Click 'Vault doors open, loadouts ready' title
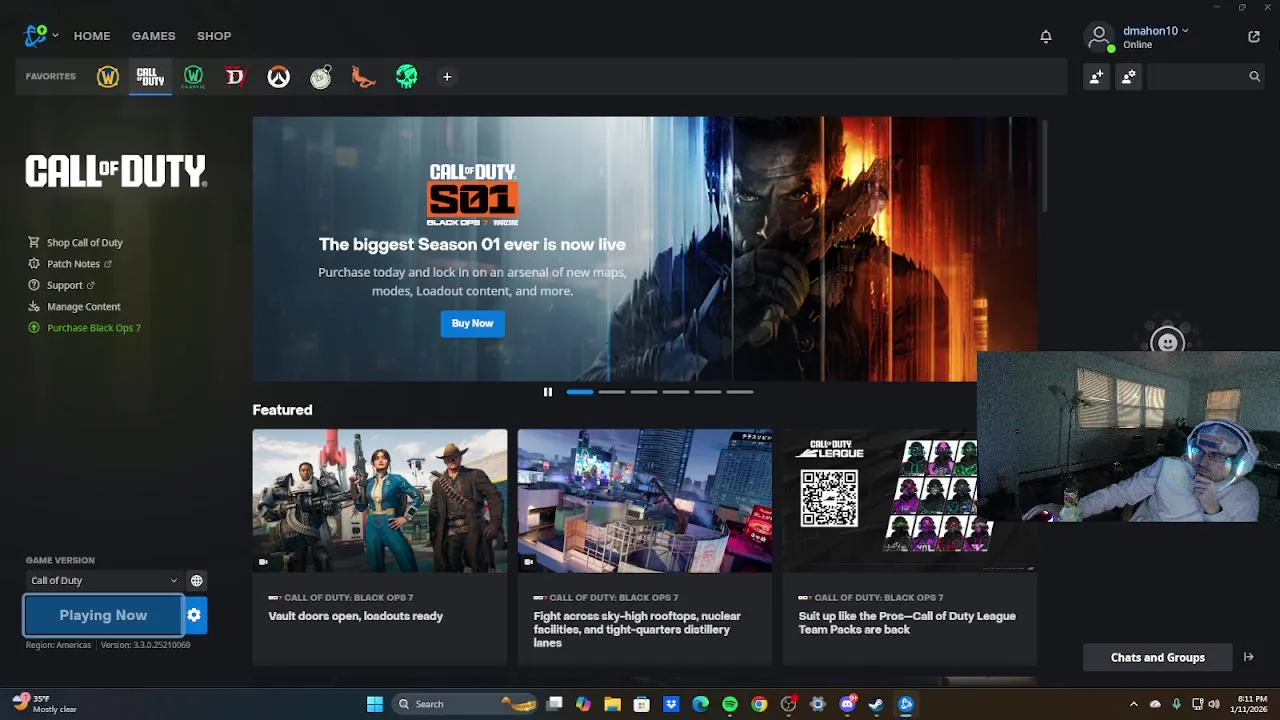The width and height of the screenshot is (1280, 720). click(x=355, y=616)
